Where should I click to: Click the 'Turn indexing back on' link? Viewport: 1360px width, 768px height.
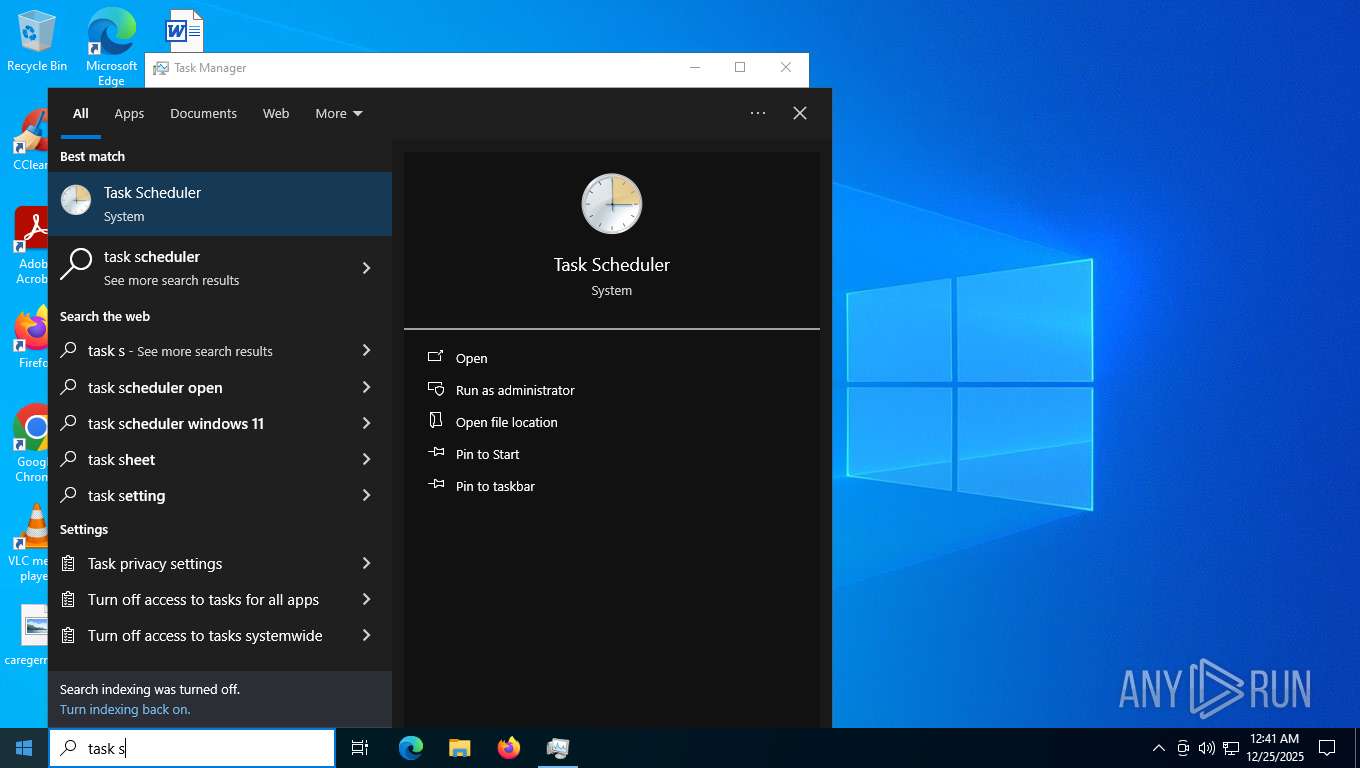pos(125,709)
